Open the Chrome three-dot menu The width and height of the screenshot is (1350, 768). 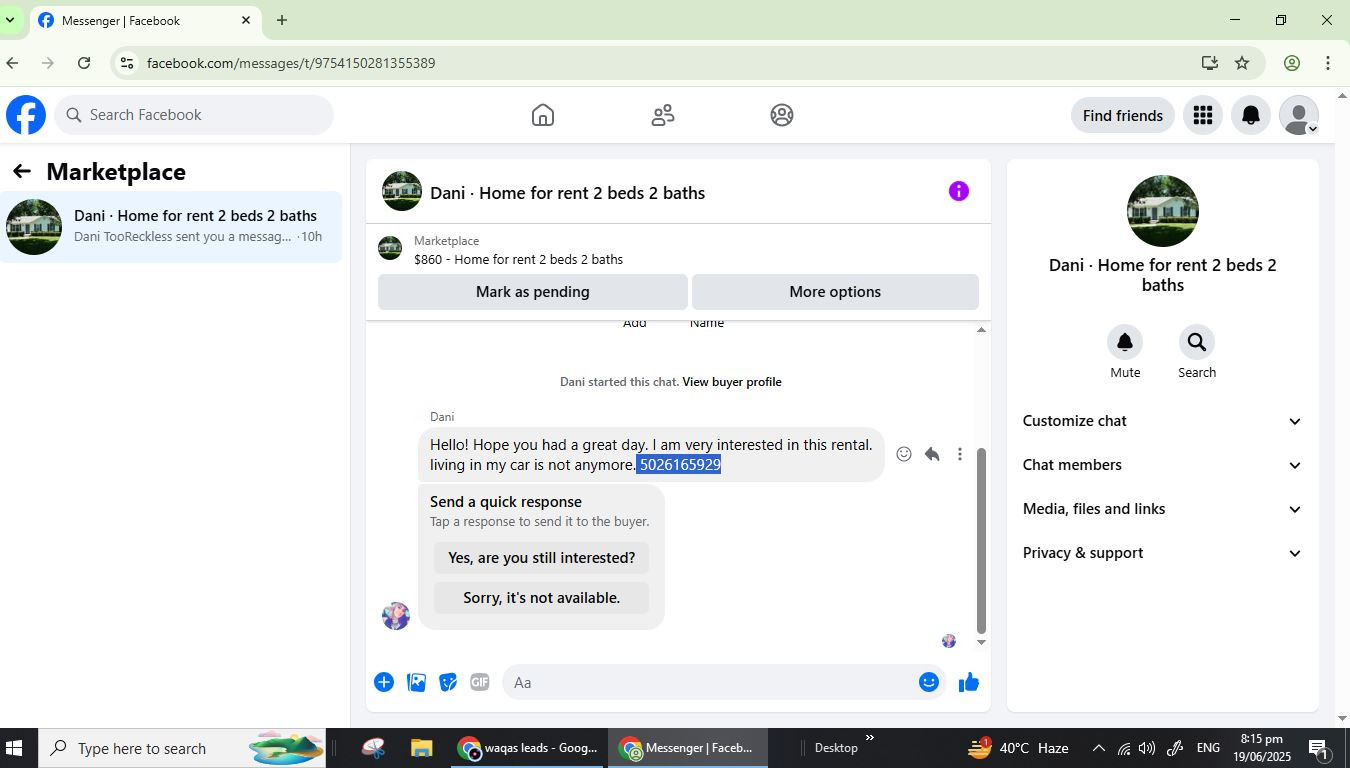1328,63
